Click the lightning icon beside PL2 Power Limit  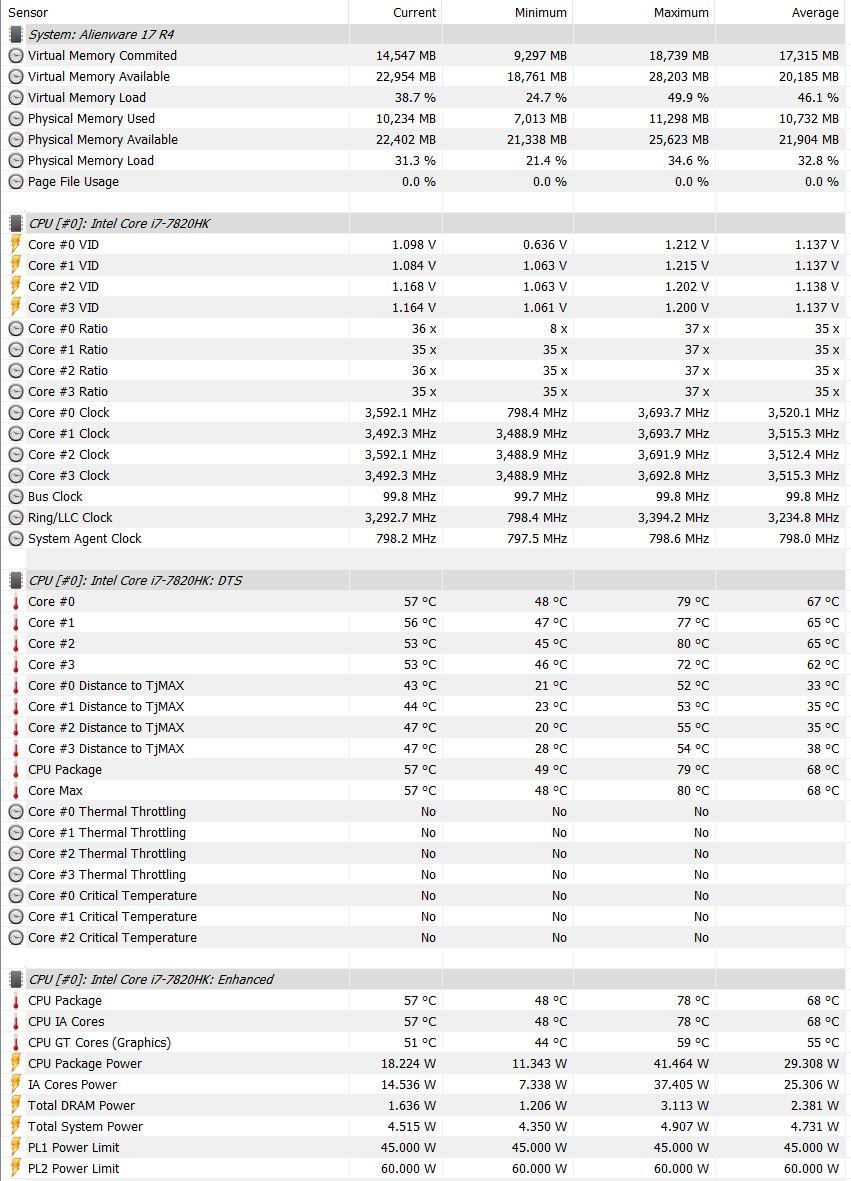click(16, 1168)
